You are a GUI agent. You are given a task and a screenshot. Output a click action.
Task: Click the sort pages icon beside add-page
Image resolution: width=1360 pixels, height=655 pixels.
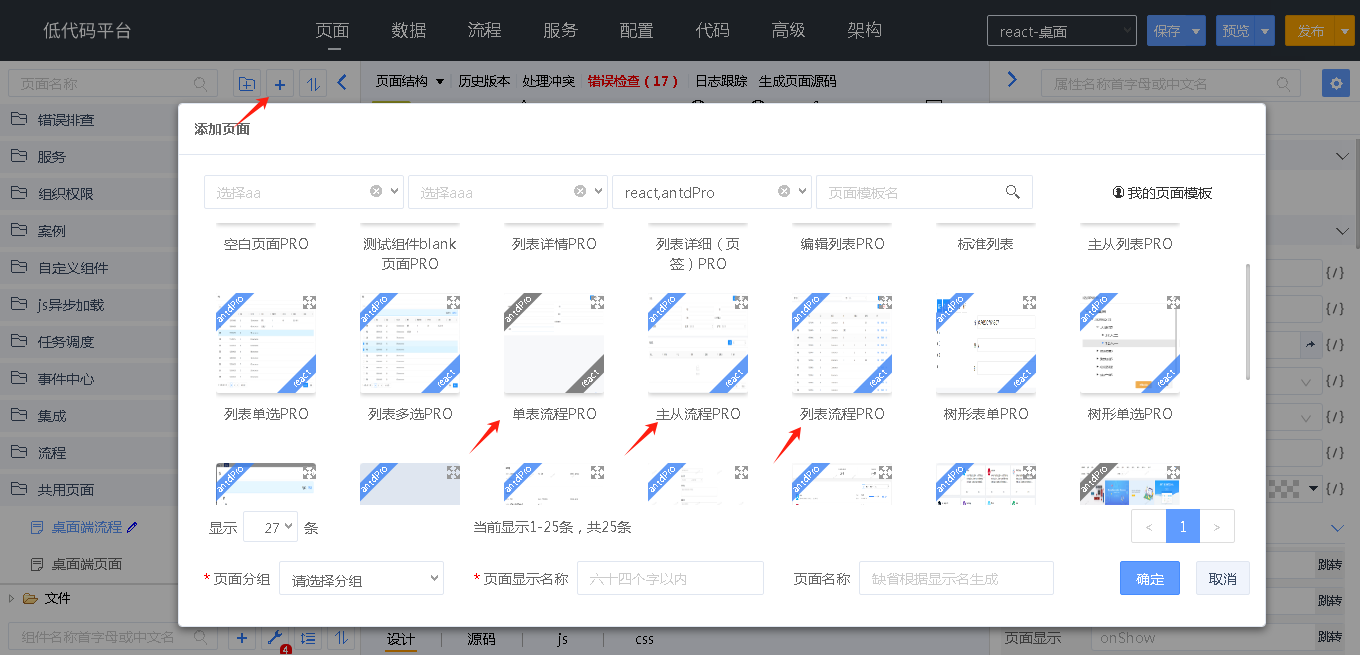point(313,84)
